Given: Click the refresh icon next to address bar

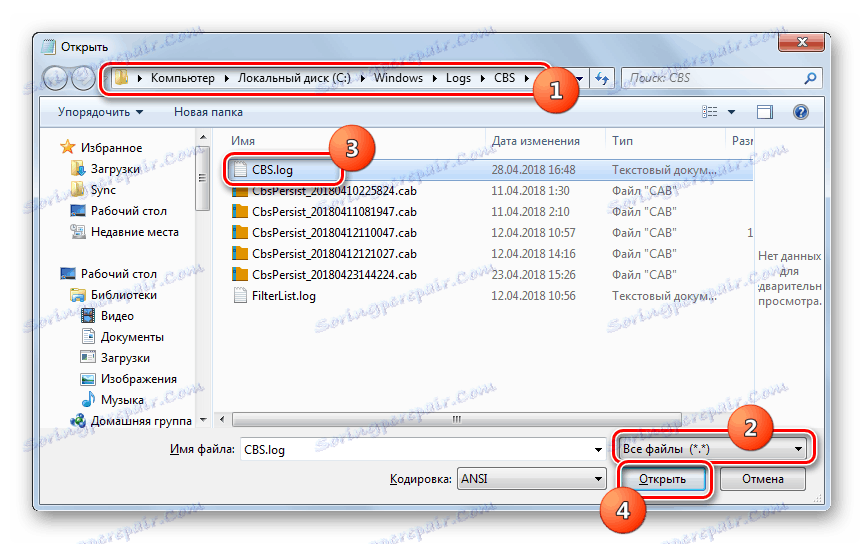Looking at the screenshot, I should click(x=602, y=79).
